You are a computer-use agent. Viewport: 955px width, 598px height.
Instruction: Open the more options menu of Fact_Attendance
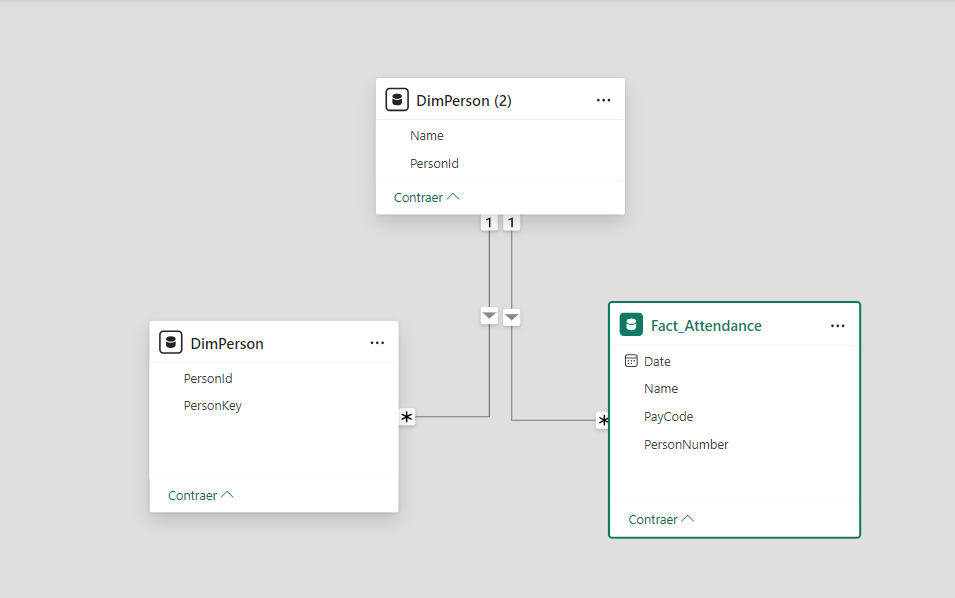pos(837,326)
